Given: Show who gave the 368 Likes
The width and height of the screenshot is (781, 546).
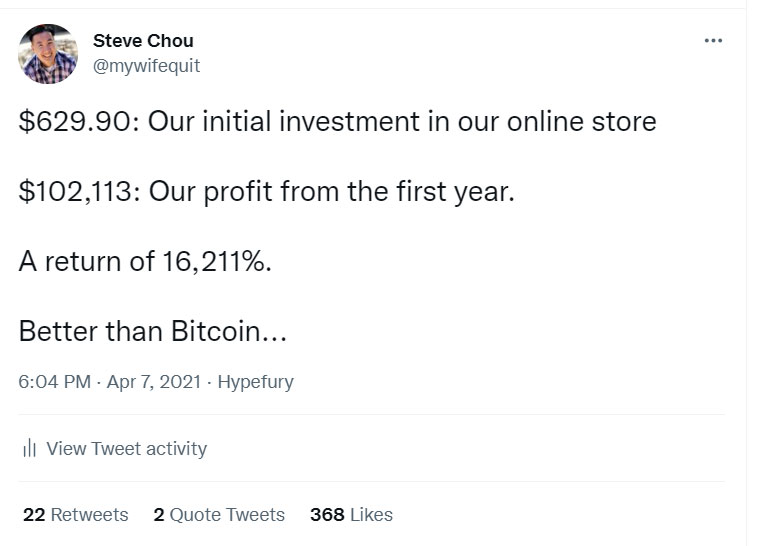Looking at the screenshot, I should [351, 515].
